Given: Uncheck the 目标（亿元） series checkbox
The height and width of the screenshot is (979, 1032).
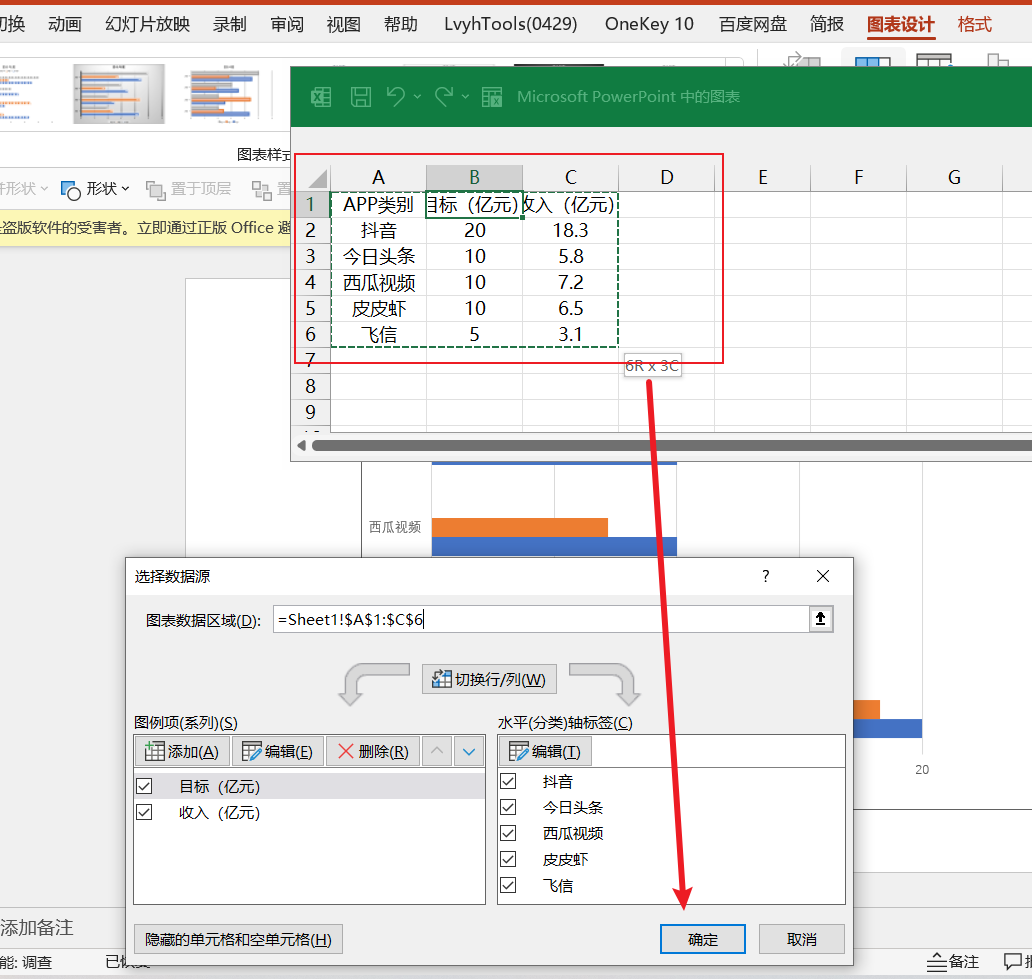Looking at the screenshot, I should tap(144, 786).
